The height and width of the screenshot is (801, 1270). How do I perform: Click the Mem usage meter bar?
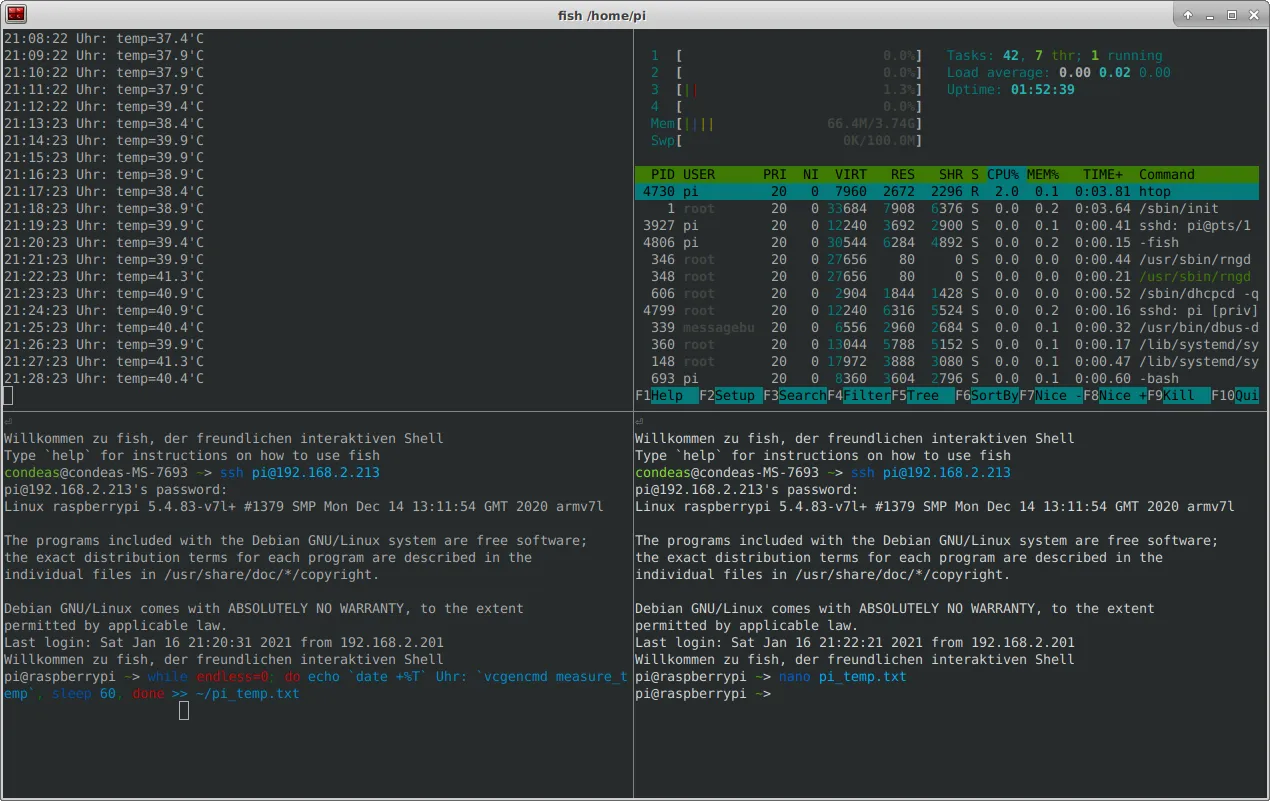pos(787,124)
